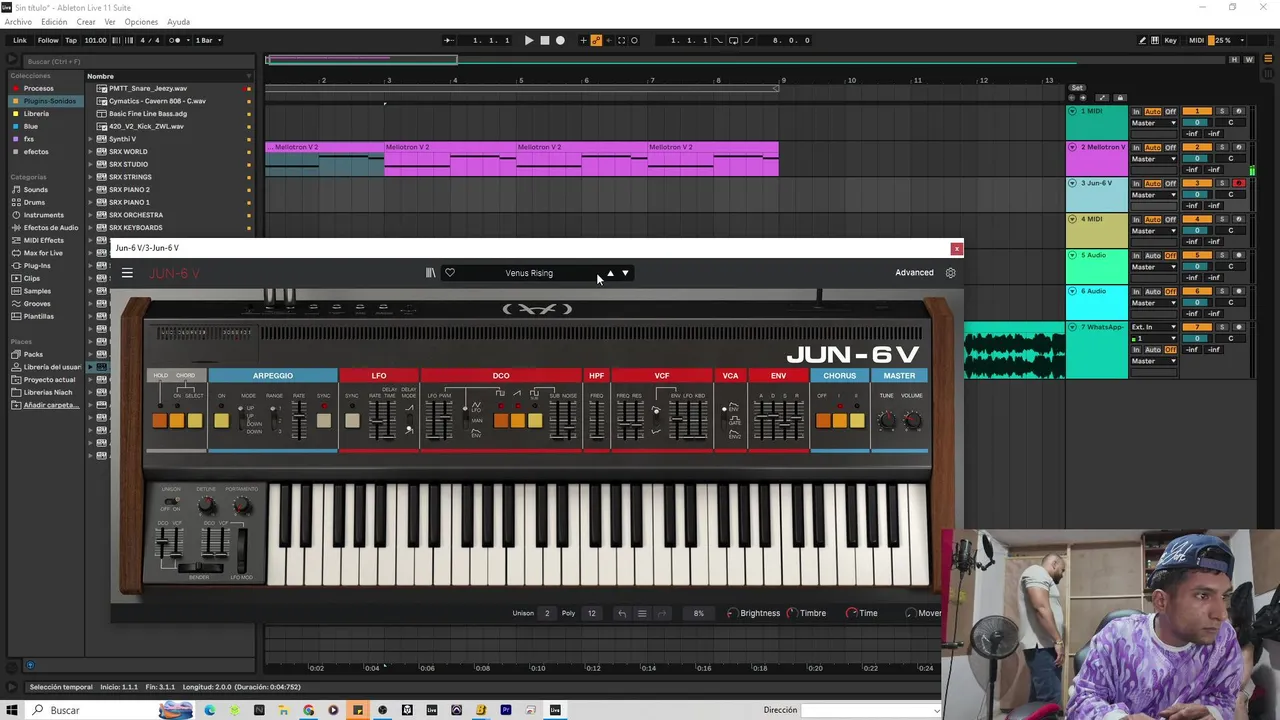This screenshot has width=1280, height=720.
Task: Click the Capture MIDI icon
Action: [x=621, y=40]
